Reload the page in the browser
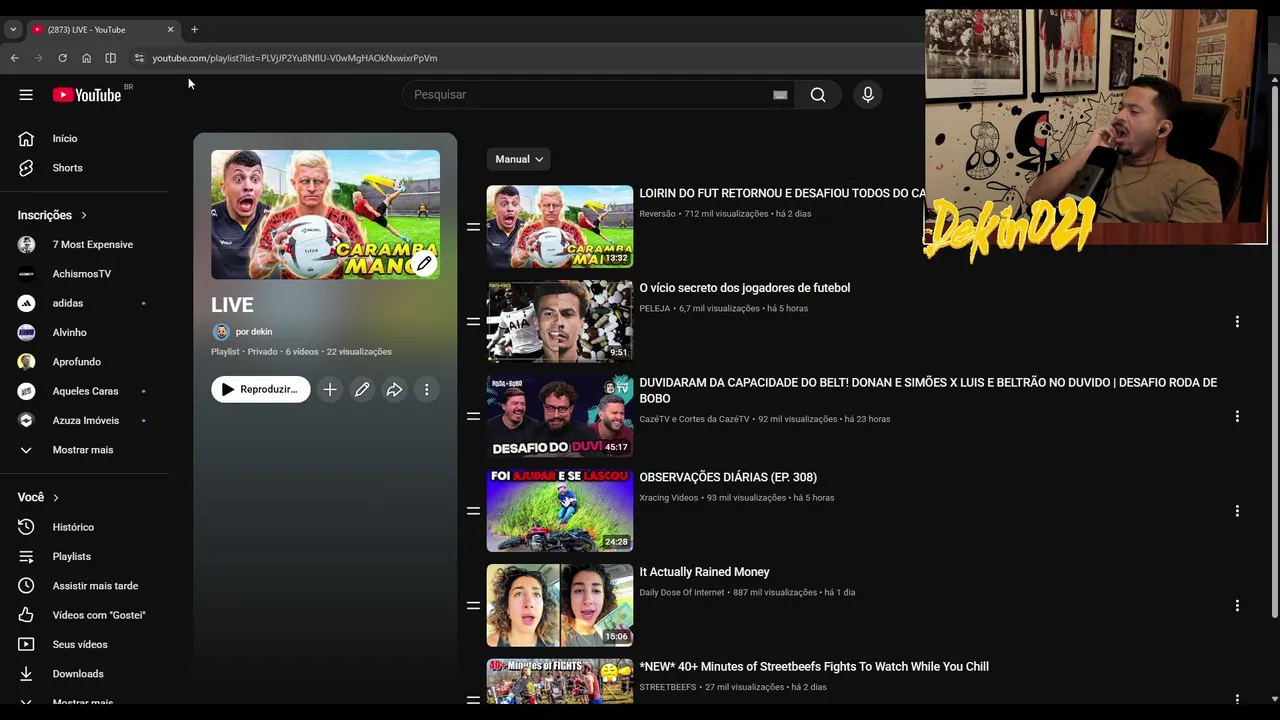The width and height of the screenshot is (1280, 720). click(x=62, y=58)
